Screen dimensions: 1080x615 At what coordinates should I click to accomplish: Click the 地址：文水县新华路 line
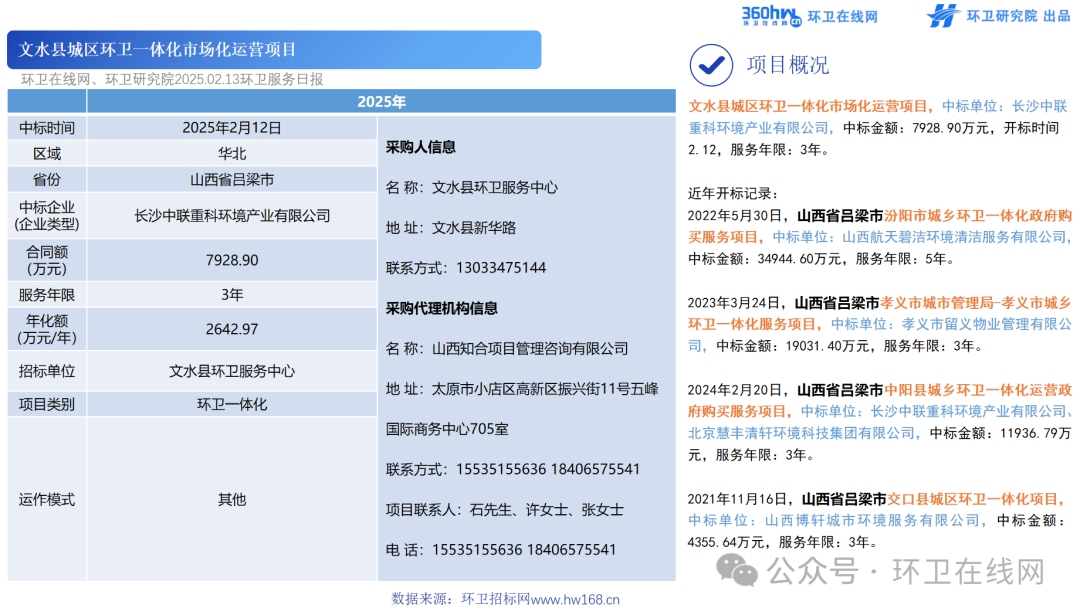coord(450,228)
